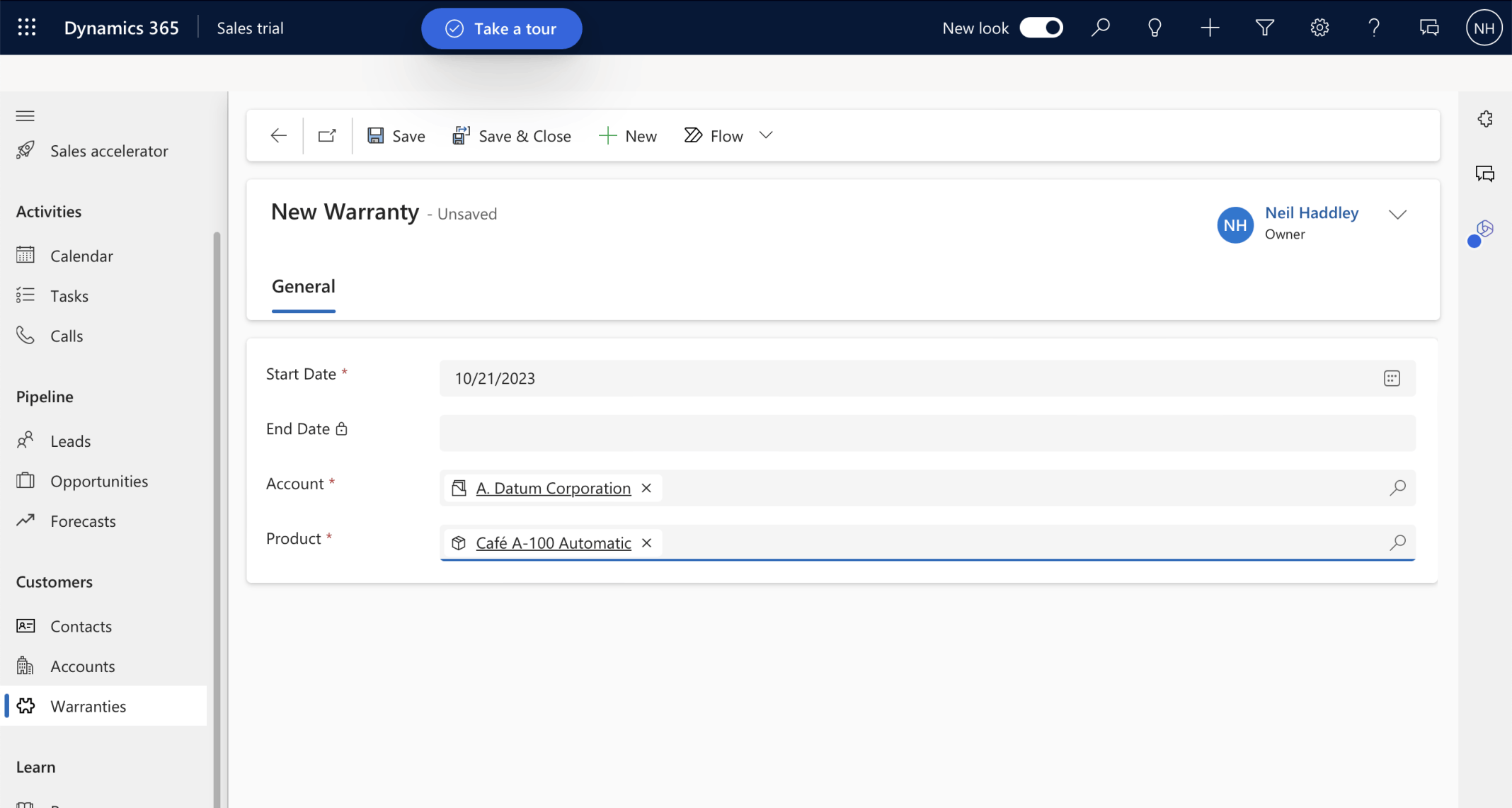The width and height of the screenshot is (1512, 808).
Task: Open the app launcher waffle menu
Action: tap(26, 27)
